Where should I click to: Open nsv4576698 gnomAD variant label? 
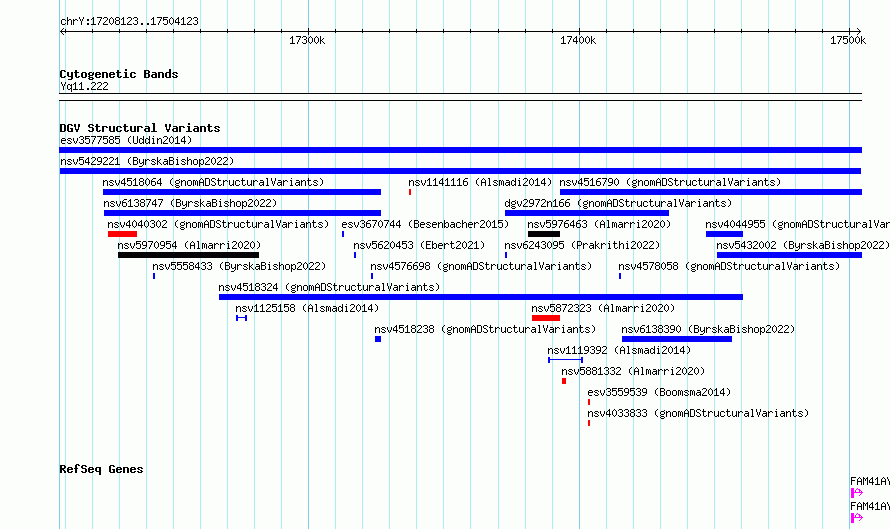(x=481, y=266)
